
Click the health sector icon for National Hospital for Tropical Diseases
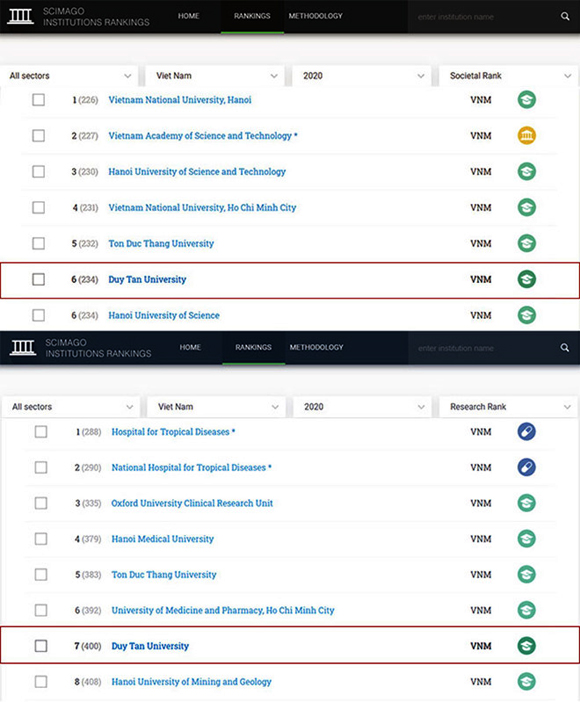point(527,467)
